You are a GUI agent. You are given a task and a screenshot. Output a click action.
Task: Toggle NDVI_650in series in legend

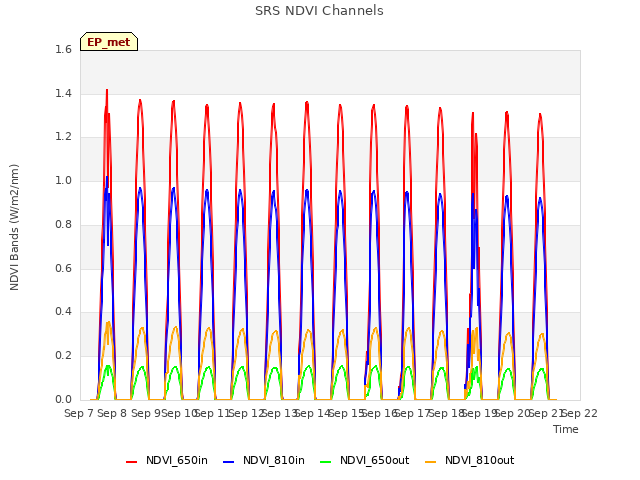point(167,461)
